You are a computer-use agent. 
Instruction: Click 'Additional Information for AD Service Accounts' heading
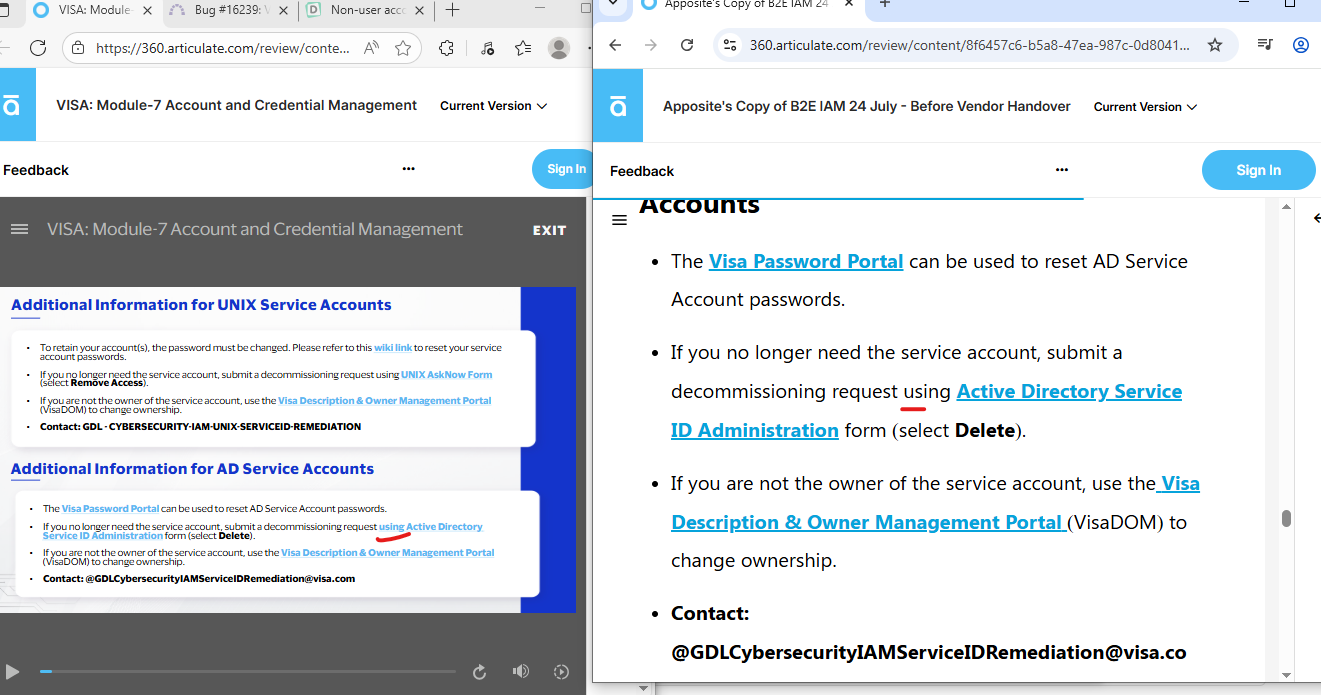[x=193, y=469]
